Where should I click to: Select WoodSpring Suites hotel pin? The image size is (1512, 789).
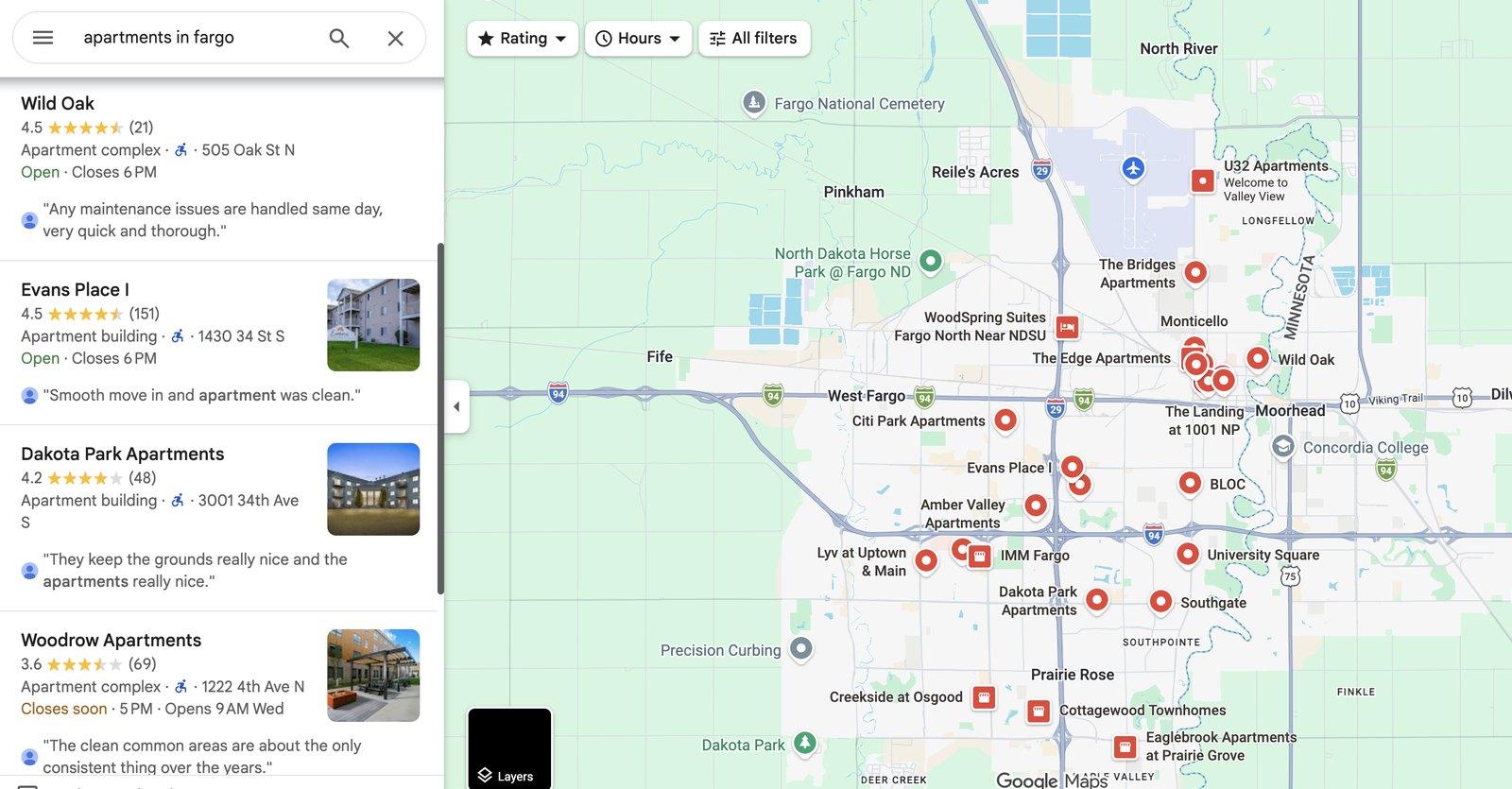(1067, 327)
